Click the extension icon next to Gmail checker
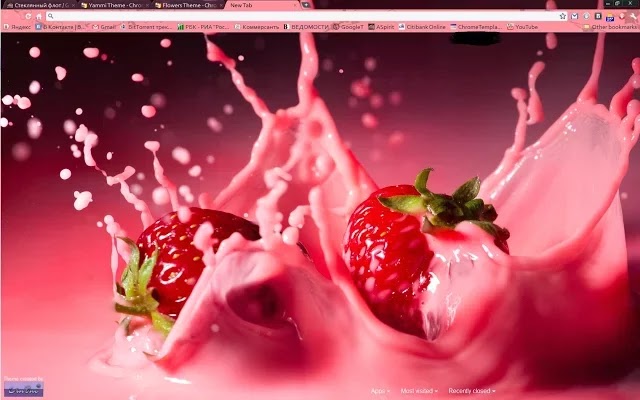The height and width of the screenshot is (400, 640). (x=586, y=16)
